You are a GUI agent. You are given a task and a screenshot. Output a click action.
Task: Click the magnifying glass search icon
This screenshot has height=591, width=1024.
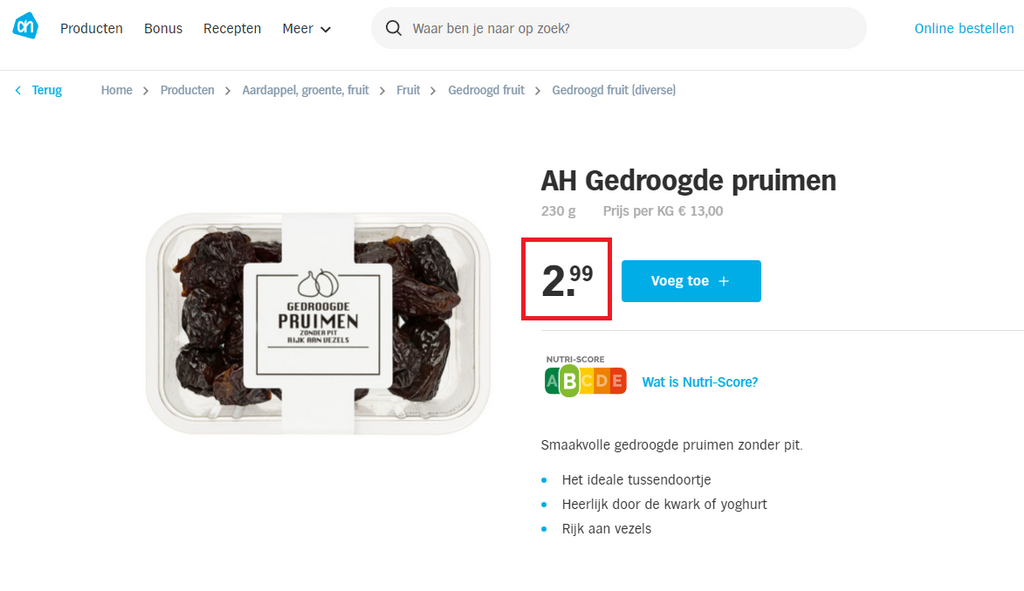point(393,28)
